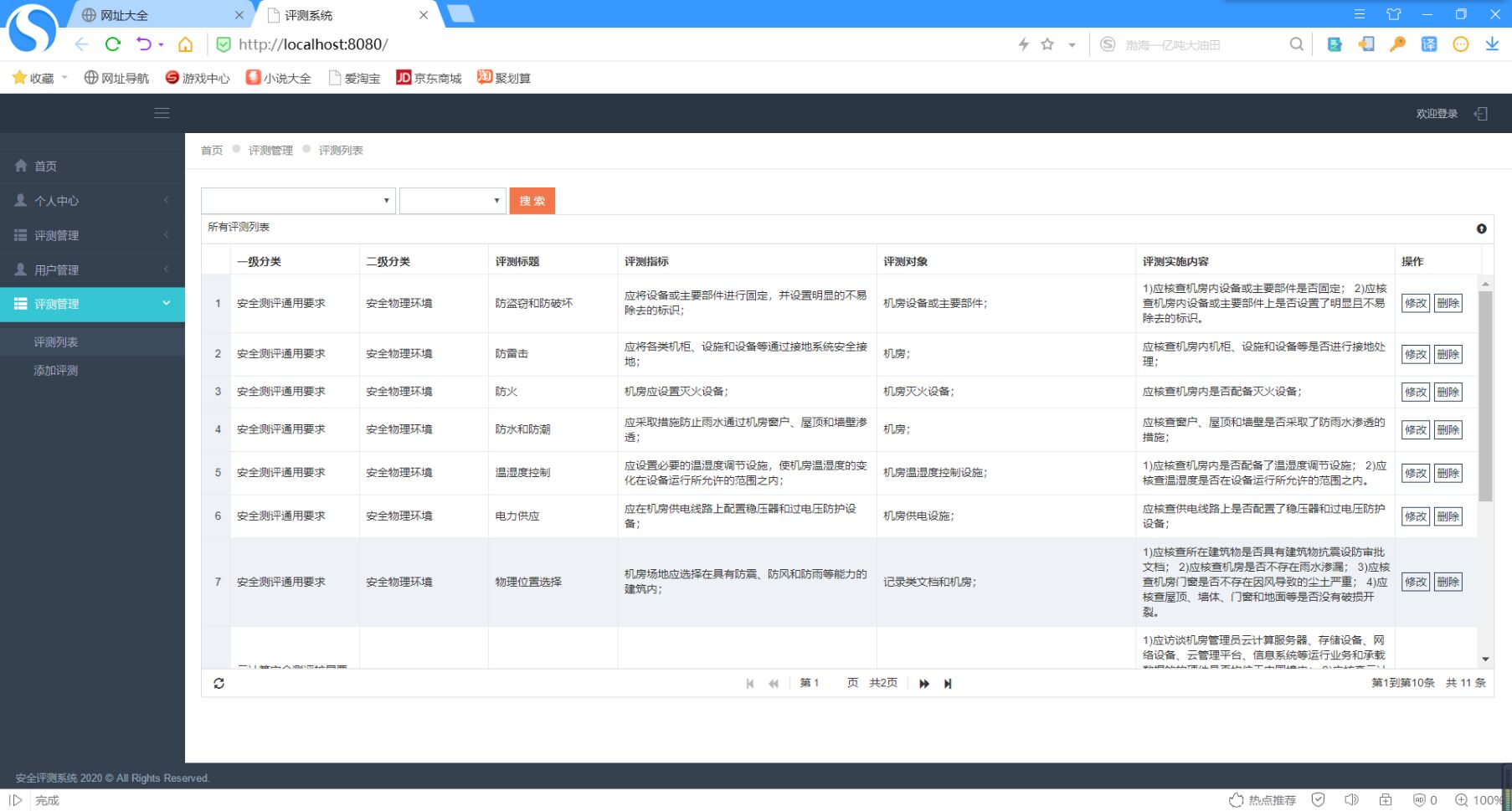Open 首页 in the sidebar
Image resolution: width=1512 pixels, height=811 pixels.
(x=92, y=166)
